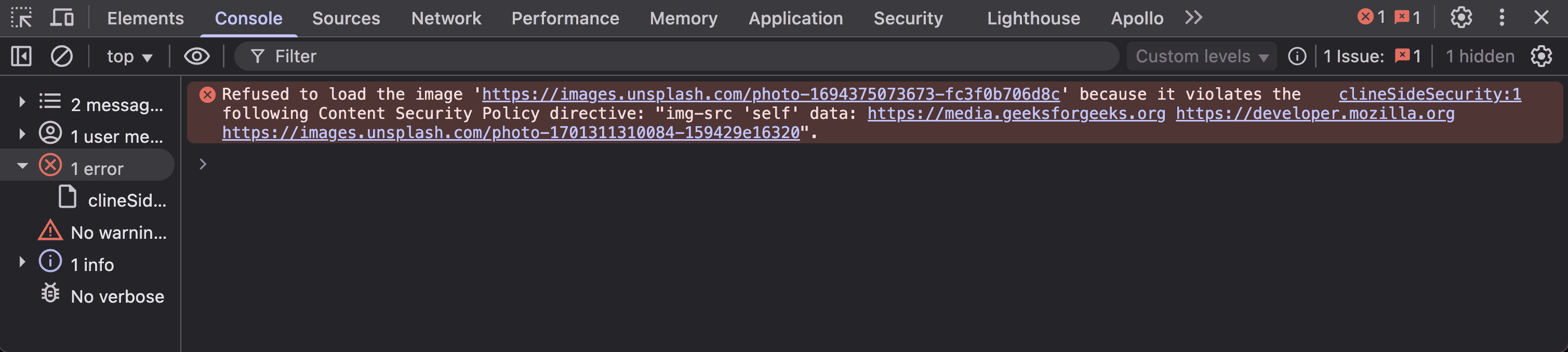Click the log level info icon
The image size is (1568, 352).
click(x=1297, y=57)
